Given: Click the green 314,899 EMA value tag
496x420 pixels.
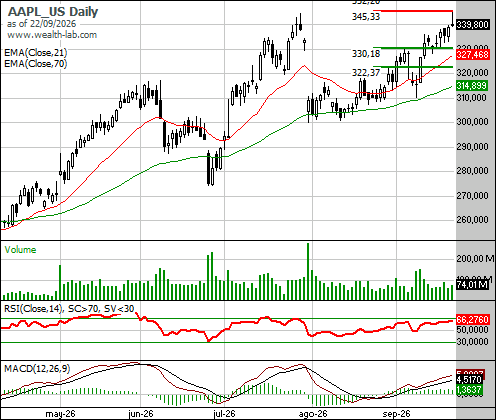Looking at the screenshot, I should tap(472, 85).
